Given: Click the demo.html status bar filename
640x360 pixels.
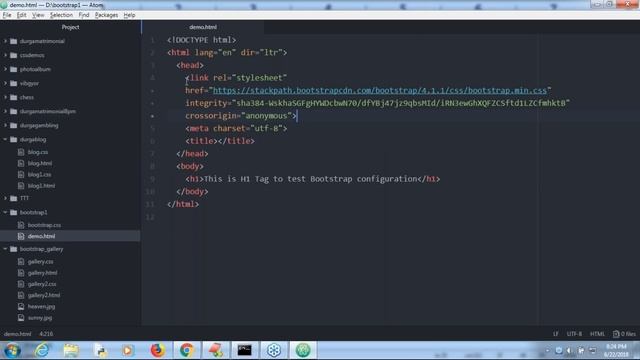Looking at the screenshot, I should coord(17,334).
